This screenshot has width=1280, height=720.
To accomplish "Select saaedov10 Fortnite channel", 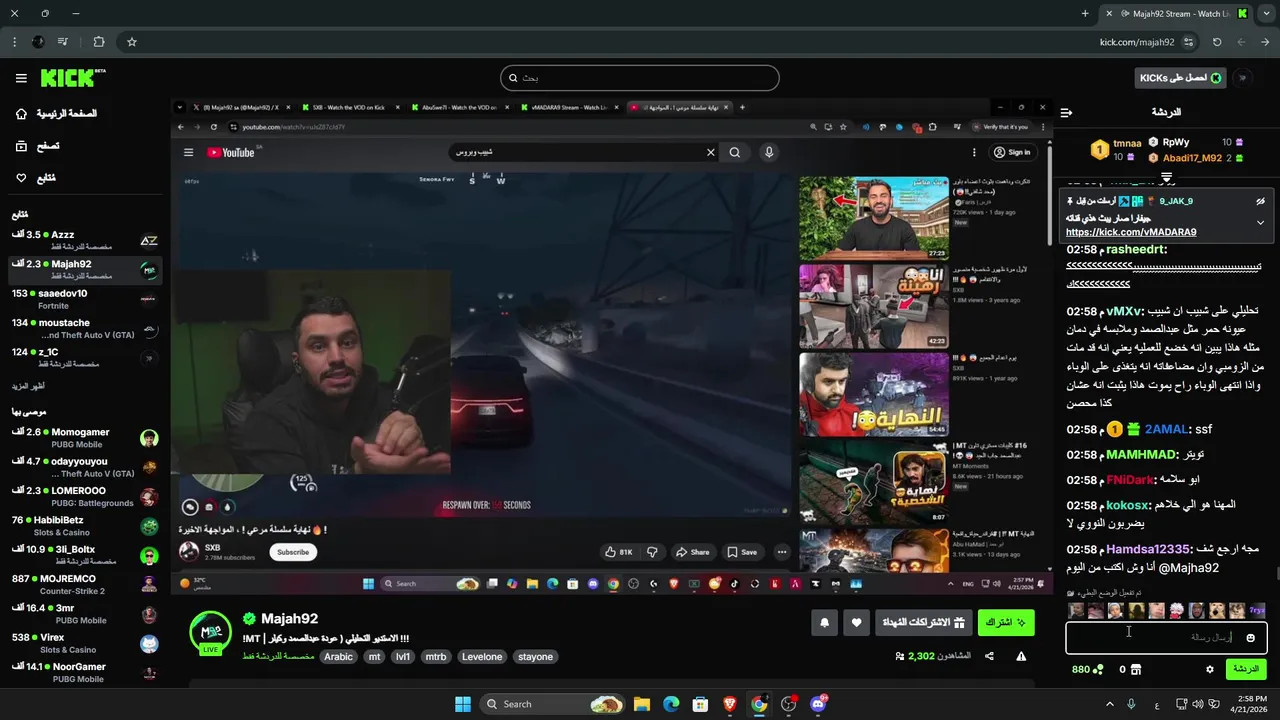I will point(84,299).
